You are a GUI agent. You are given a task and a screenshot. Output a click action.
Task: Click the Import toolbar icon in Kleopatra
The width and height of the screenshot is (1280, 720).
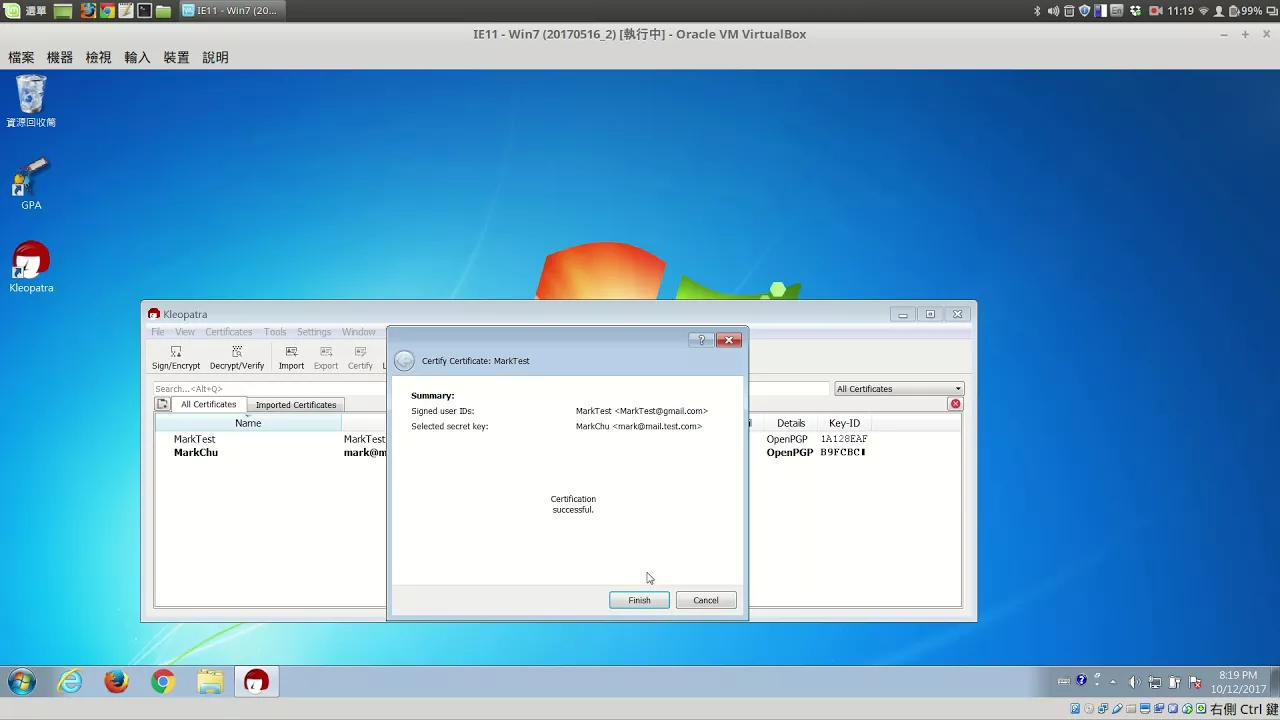(x=291, y=358)
